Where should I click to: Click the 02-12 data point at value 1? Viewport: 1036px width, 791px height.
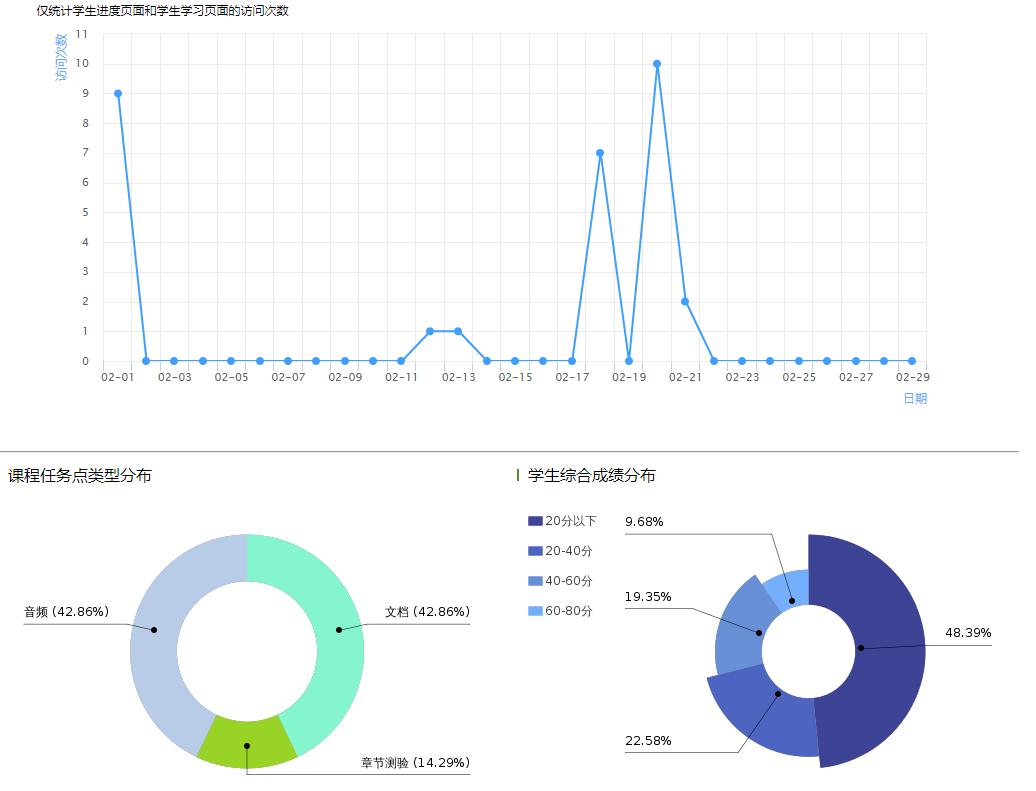pos(430,331)
